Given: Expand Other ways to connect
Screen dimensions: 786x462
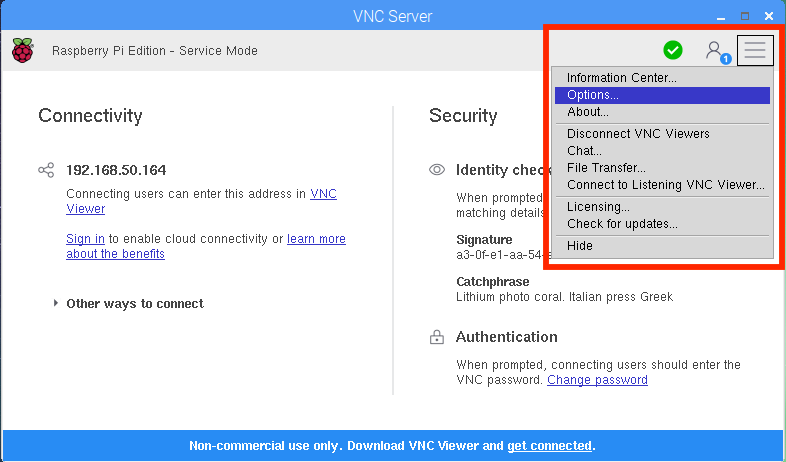Looking at the screenshot, I should pyautogui.click(x=129, y=304).
